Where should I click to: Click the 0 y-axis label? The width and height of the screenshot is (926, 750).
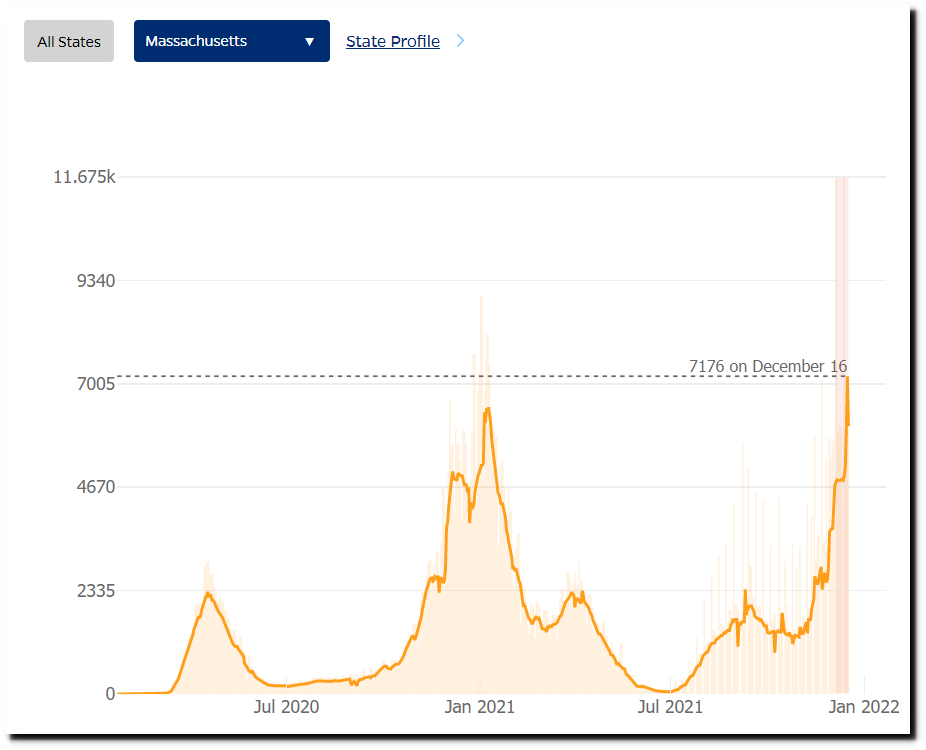tap(110, 694)
